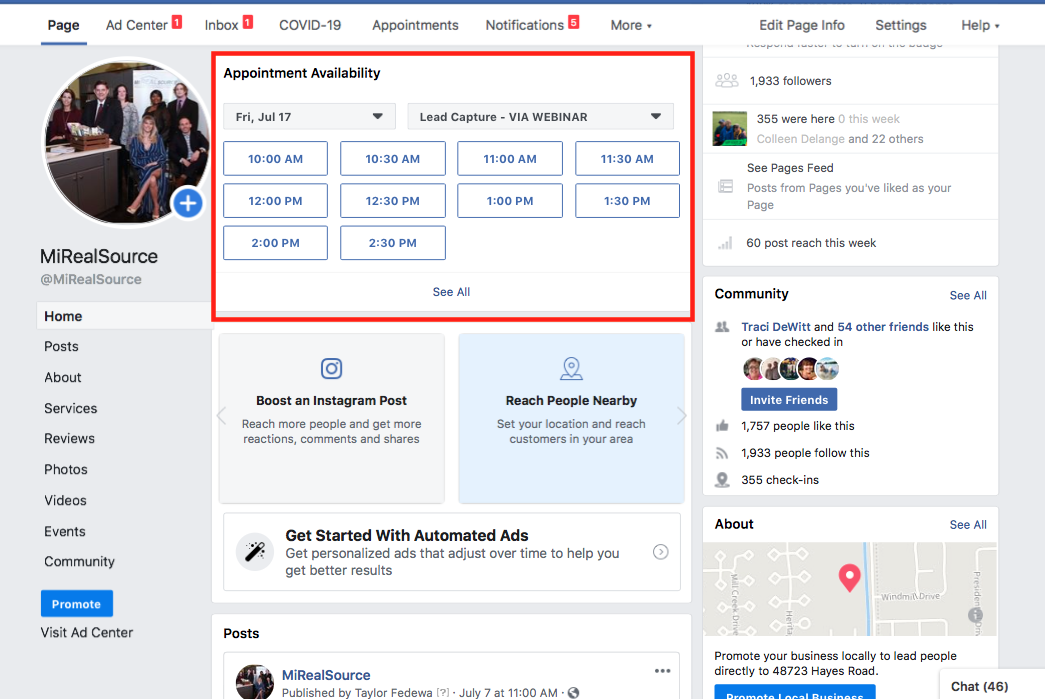Image resolution: width=1045 pixels, height=699 pixels.
Task: Click Visit Ad Center link
Action: pyautogui.click(x=87, y=632)
